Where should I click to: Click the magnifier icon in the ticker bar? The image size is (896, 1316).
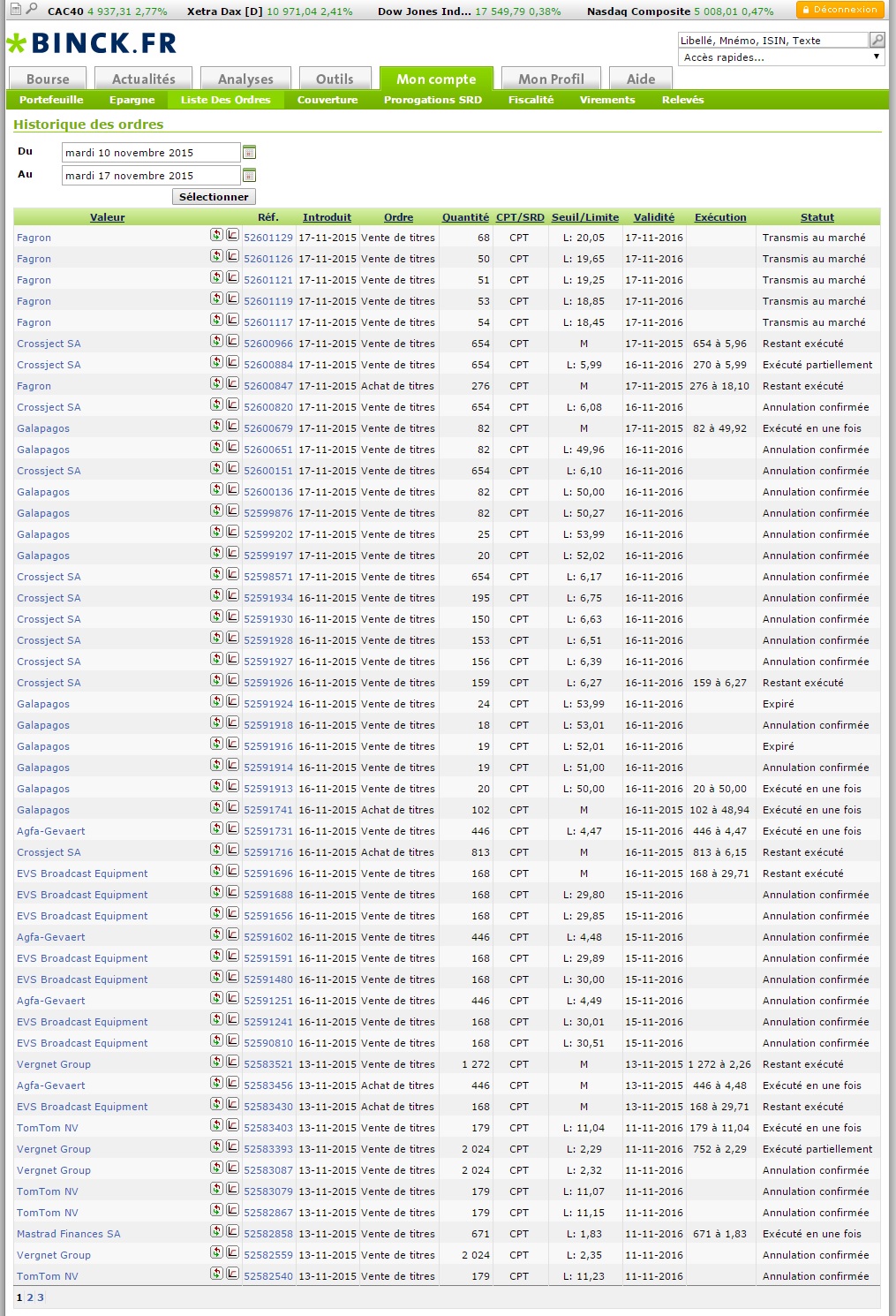pos(32,10)
